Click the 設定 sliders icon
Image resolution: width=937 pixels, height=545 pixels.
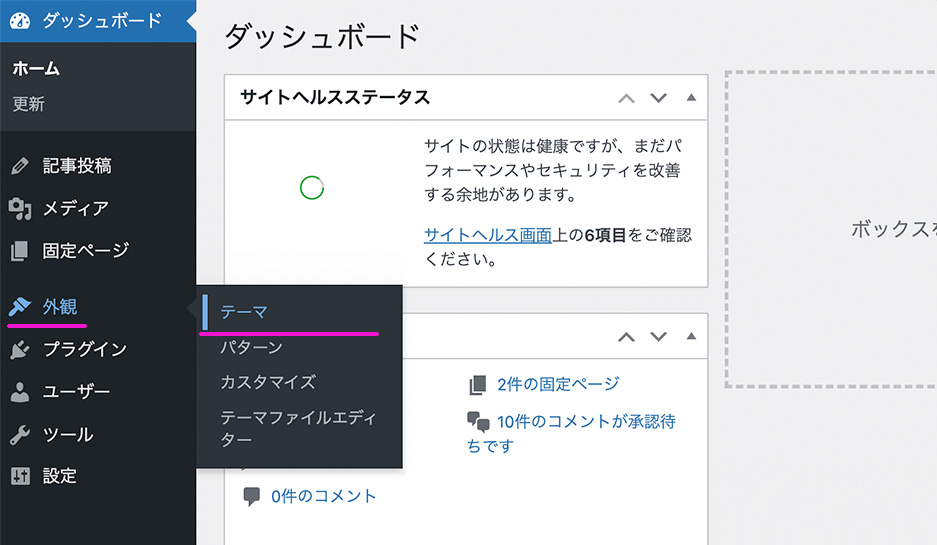coord(20,477)
